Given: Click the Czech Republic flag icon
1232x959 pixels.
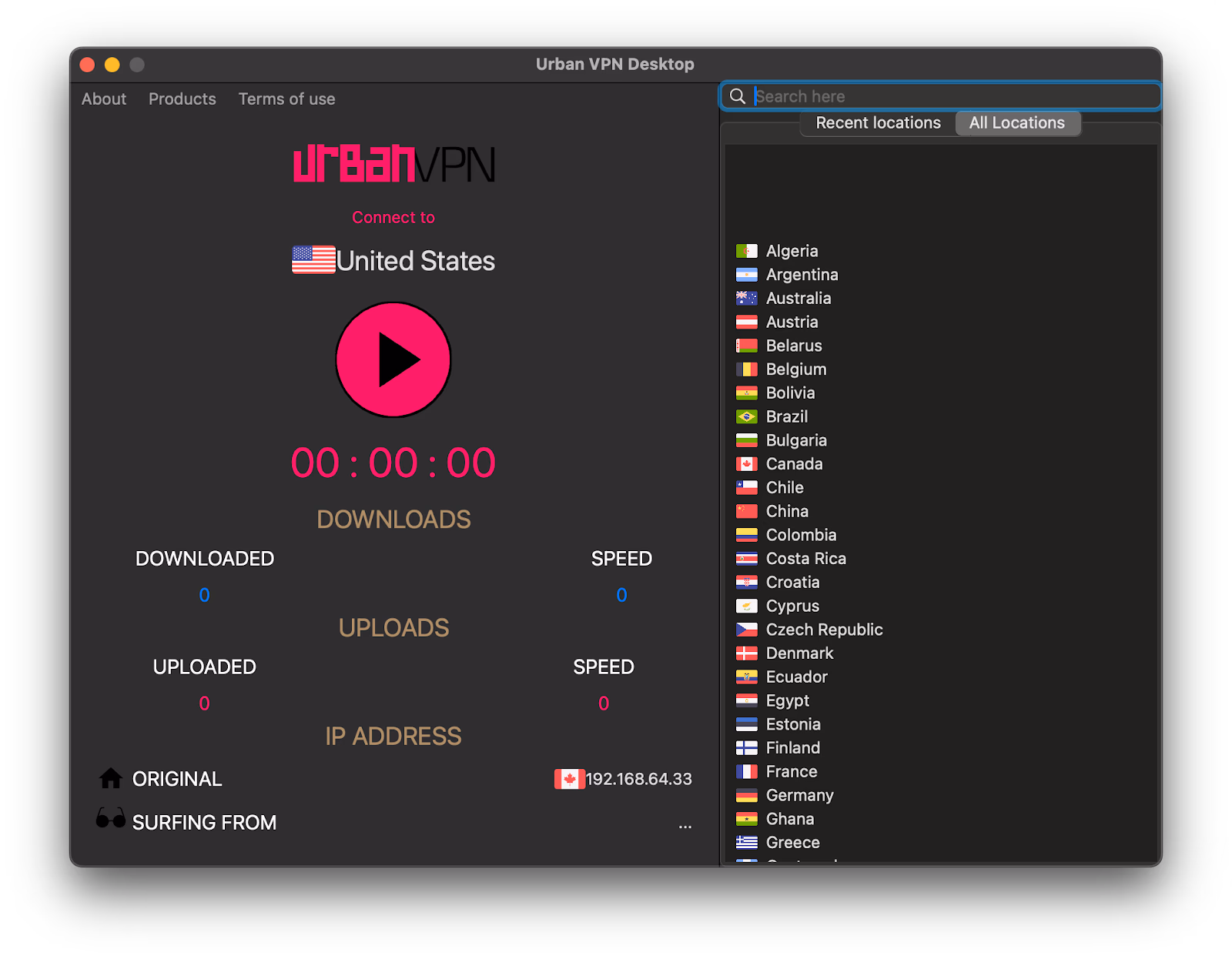Looking at the screenshot, I should [746, 630].
